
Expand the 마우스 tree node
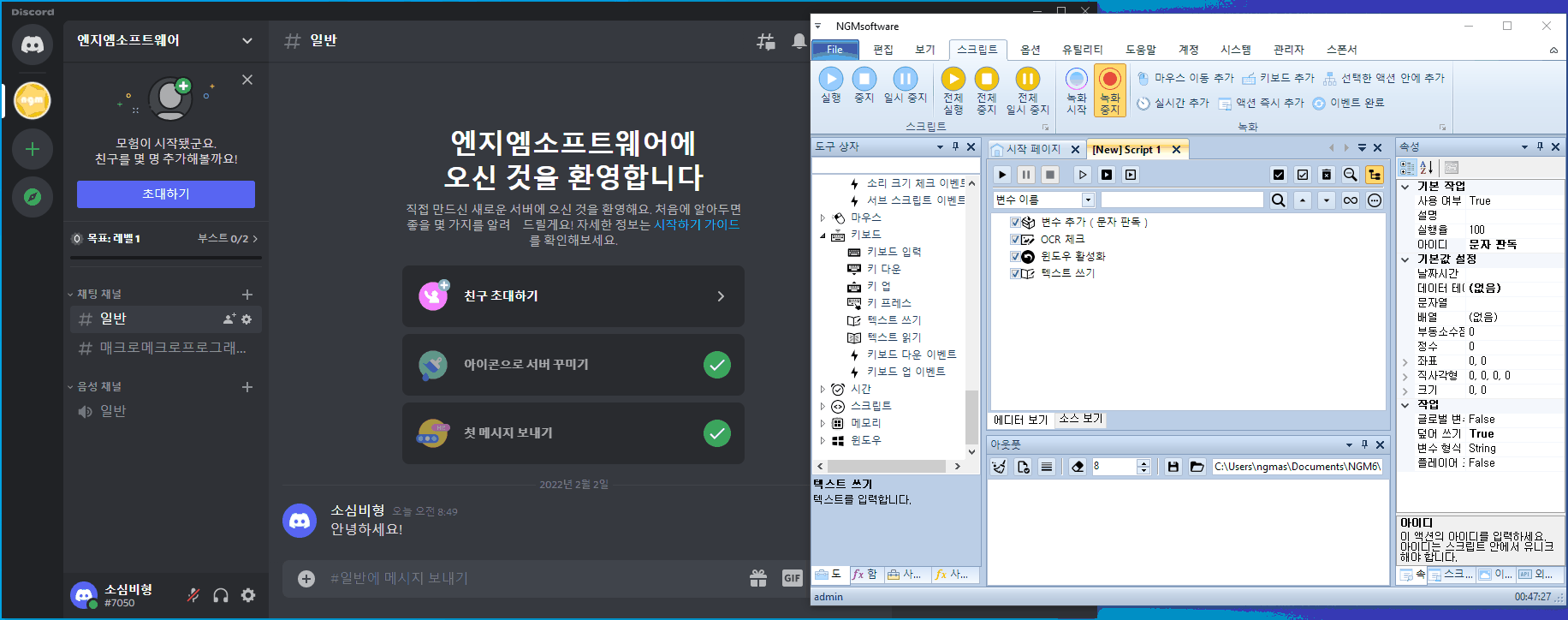(x=823, y=218)
